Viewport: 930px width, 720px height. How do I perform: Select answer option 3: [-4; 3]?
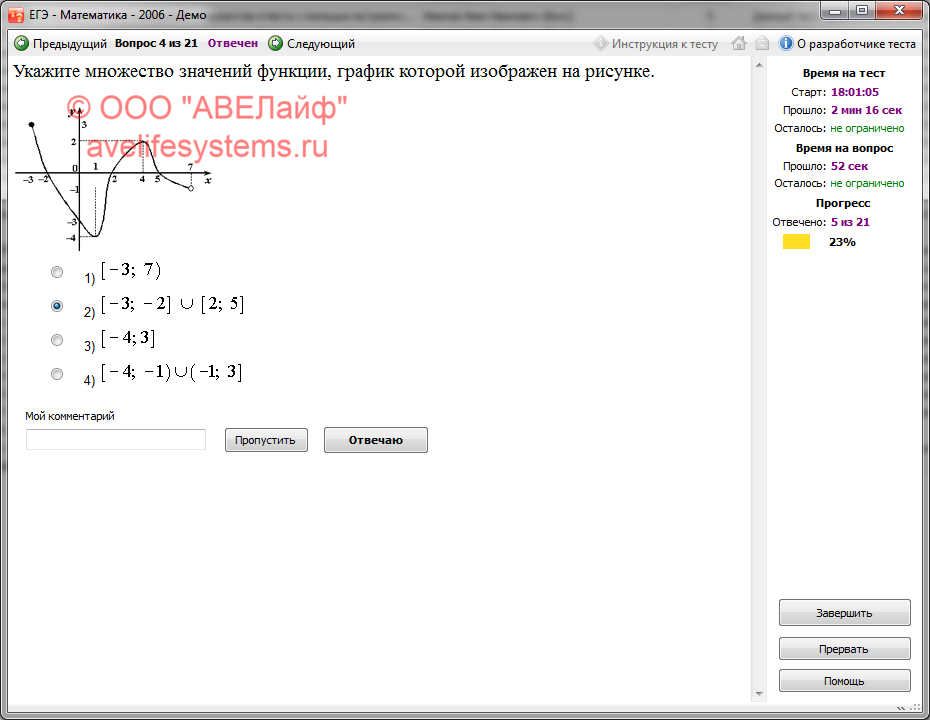[x=57, y=340]
